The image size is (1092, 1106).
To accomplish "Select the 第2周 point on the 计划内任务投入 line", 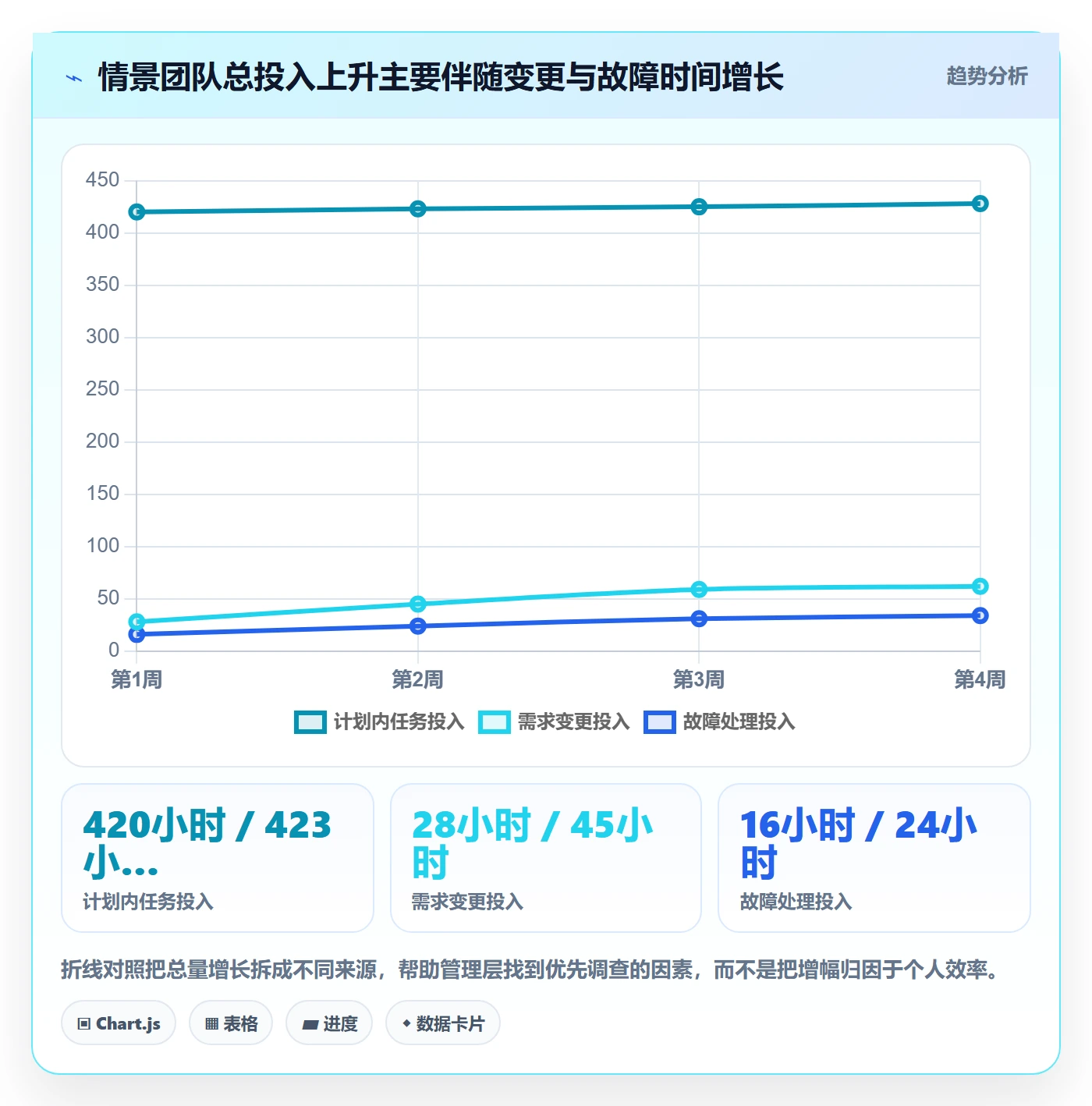I will click(x=418, y=209).
